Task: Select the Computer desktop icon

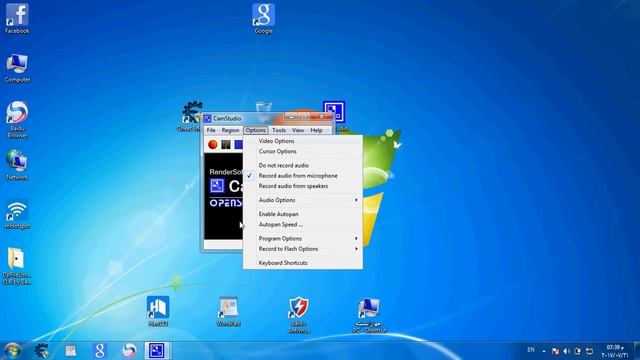Action: [x=17, y=68]
